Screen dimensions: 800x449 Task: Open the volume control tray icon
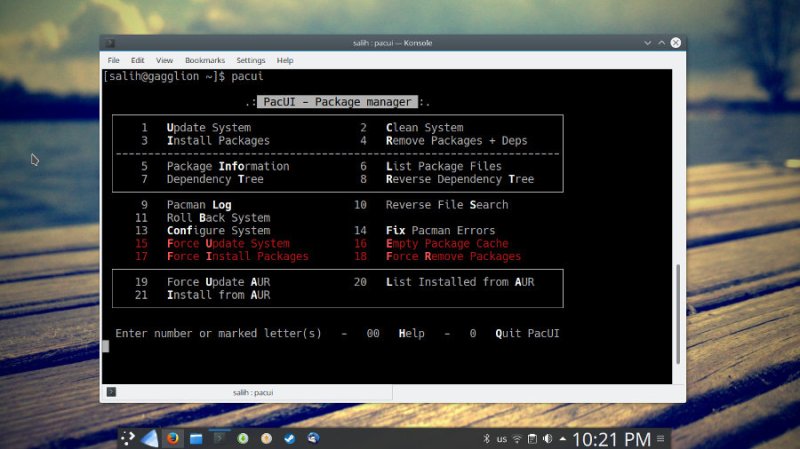[x=547, y=439]
